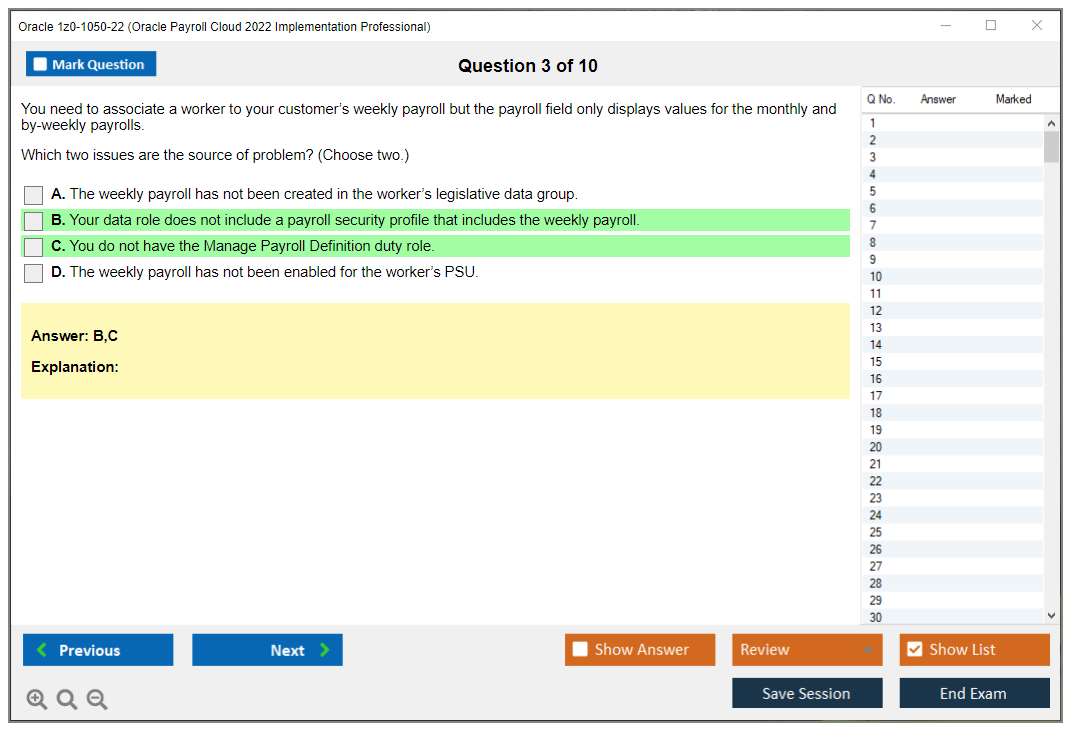The width and height of the screenshot is (1075, 735).
Task: Click the question list scrollbar down arrow
Action: click(x=1051, y=615)
